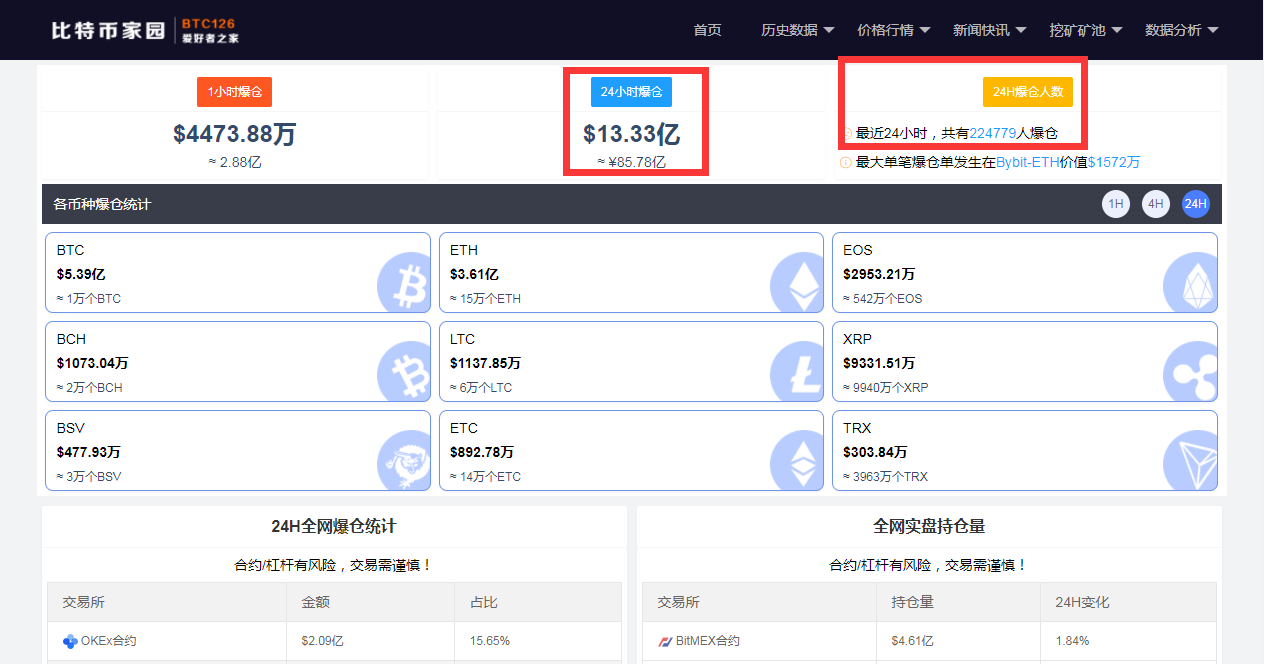This screenshot has height=664, width=1264.
Task: Click the Litecoin icon in LTC card
Action: coord(797,373)
